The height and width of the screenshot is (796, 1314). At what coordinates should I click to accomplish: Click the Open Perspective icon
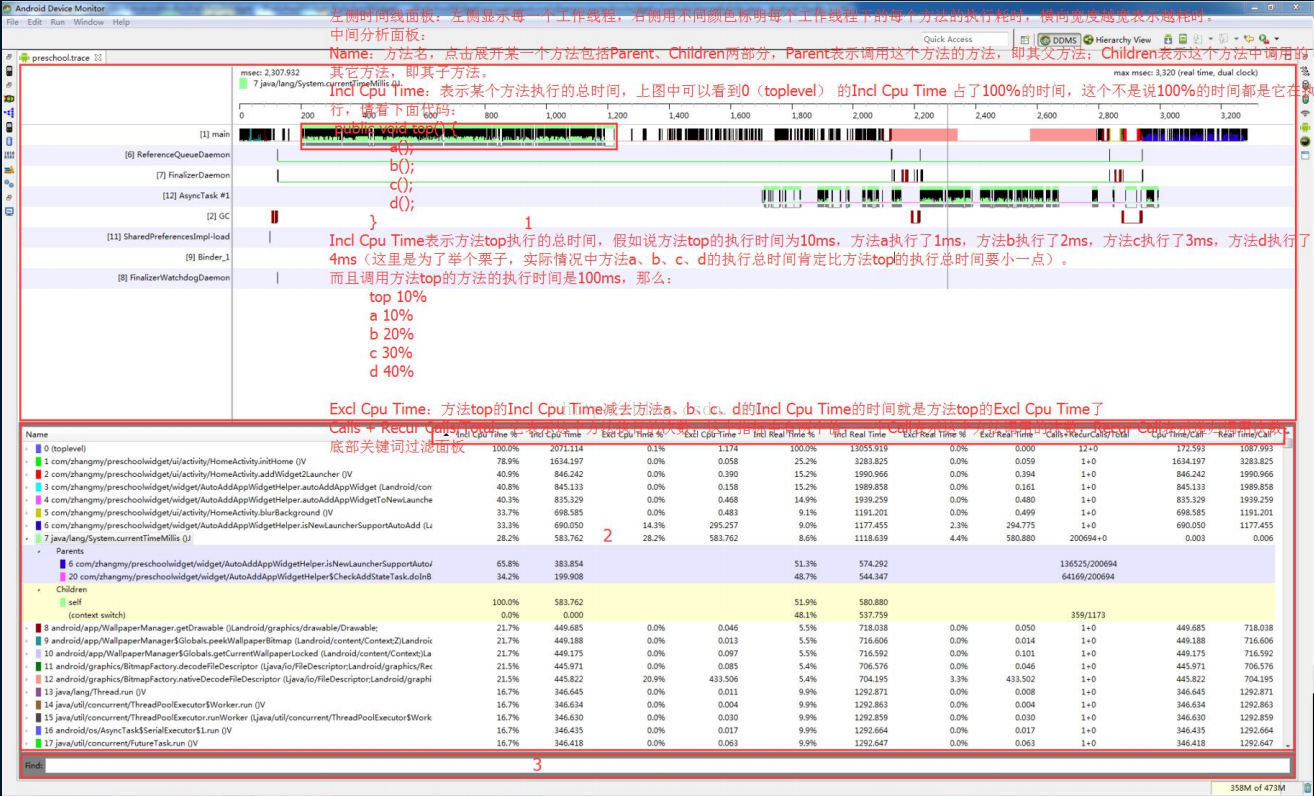[x=1025, y=40]
